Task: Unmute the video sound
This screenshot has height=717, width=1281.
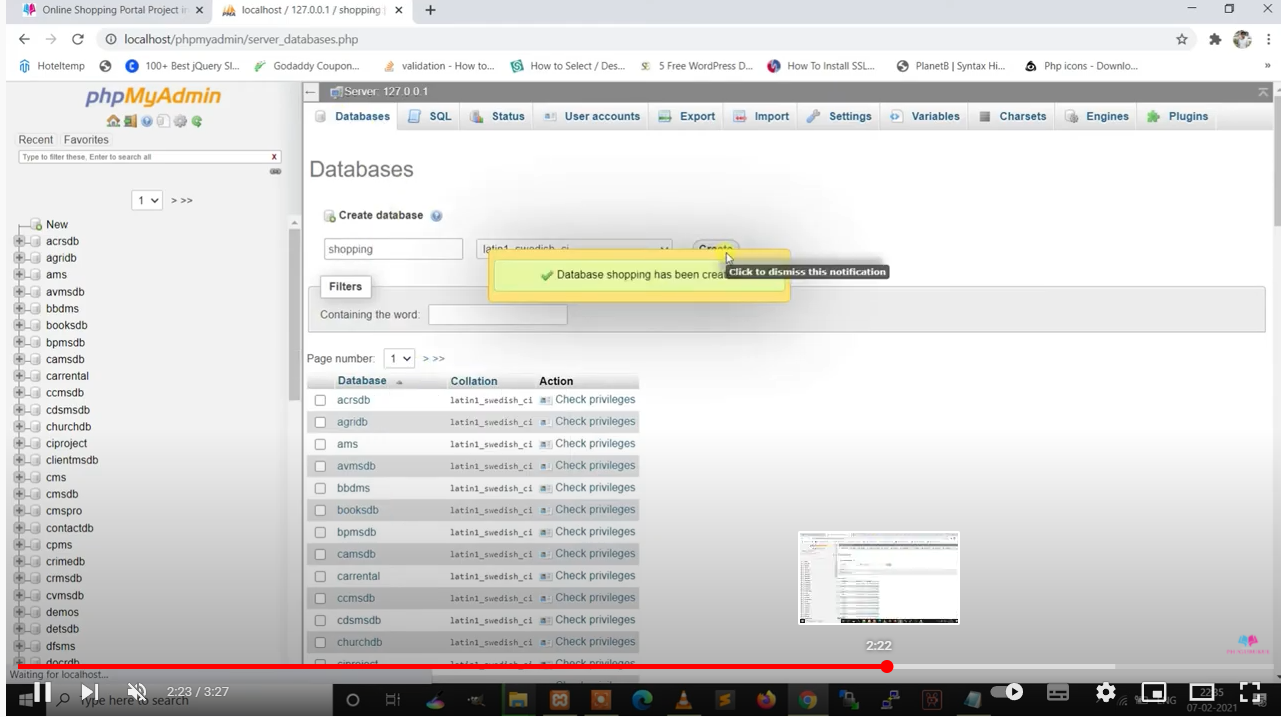Action: coord(138,692)
